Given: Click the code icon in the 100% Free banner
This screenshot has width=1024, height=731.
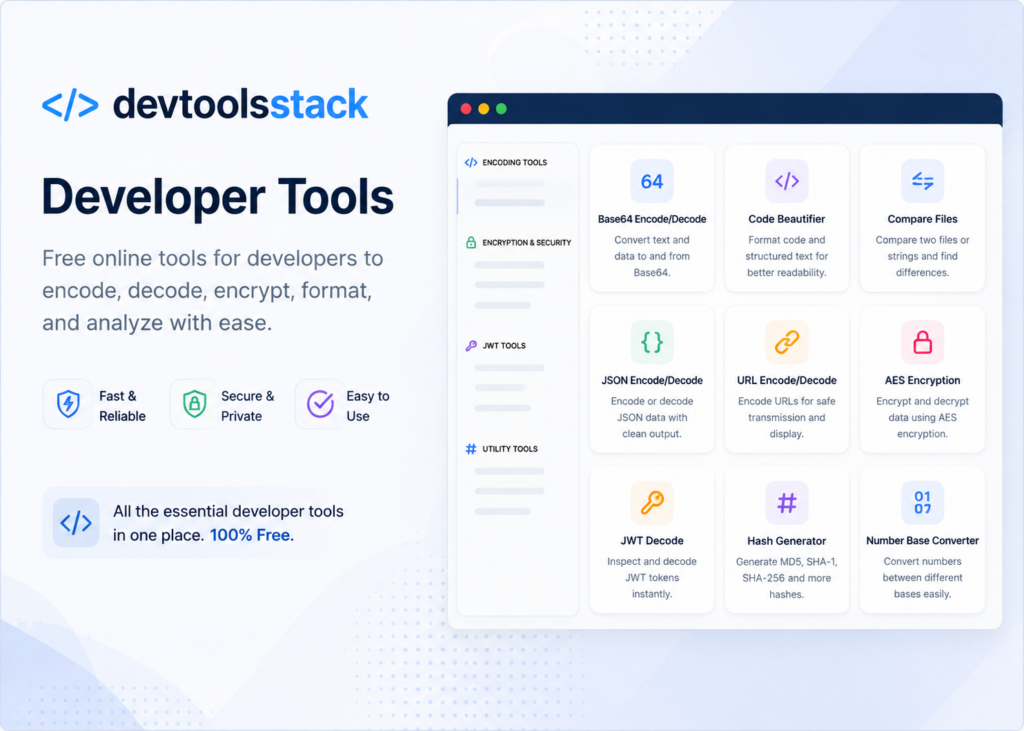Looking at the screenshot, I should point(76,523).
